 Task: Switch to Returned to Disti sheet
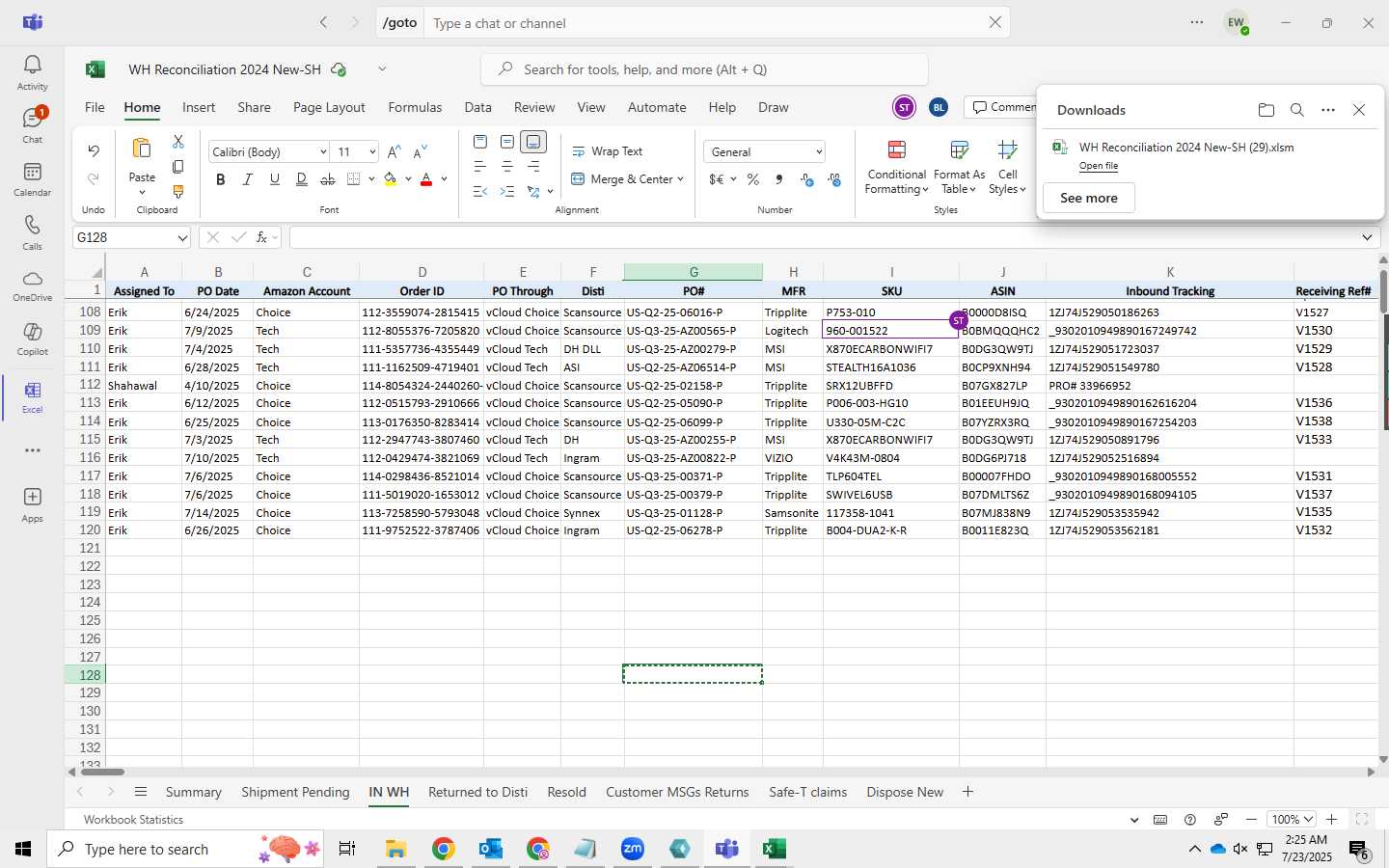point(477,792)
